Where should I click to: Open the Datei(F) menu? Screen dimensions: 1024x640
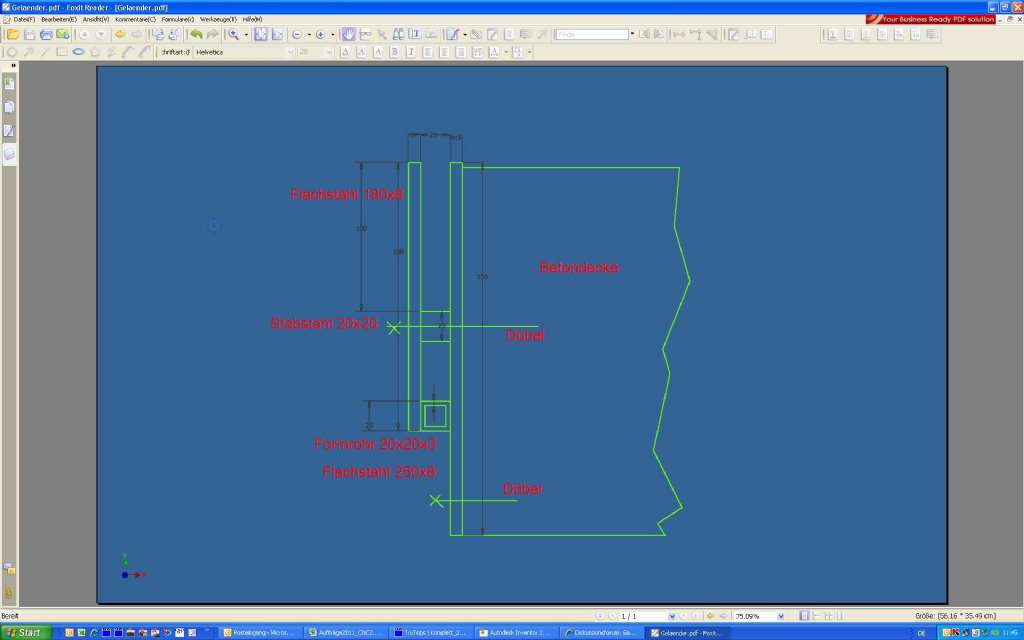pos(24,20)
